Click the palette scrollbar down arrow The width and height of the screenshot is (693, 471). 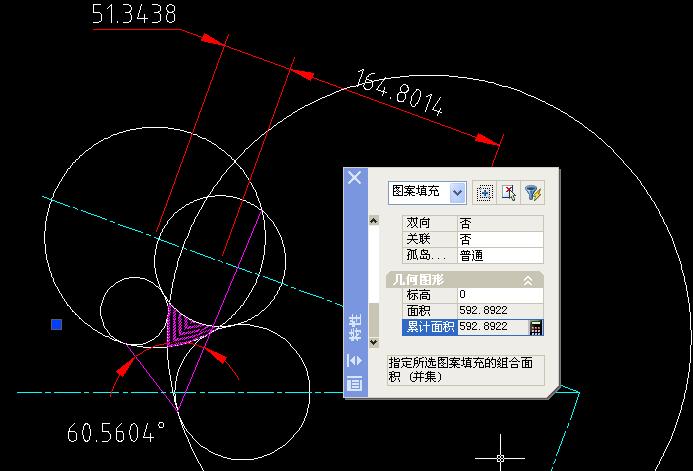click(x=374, y=342)
